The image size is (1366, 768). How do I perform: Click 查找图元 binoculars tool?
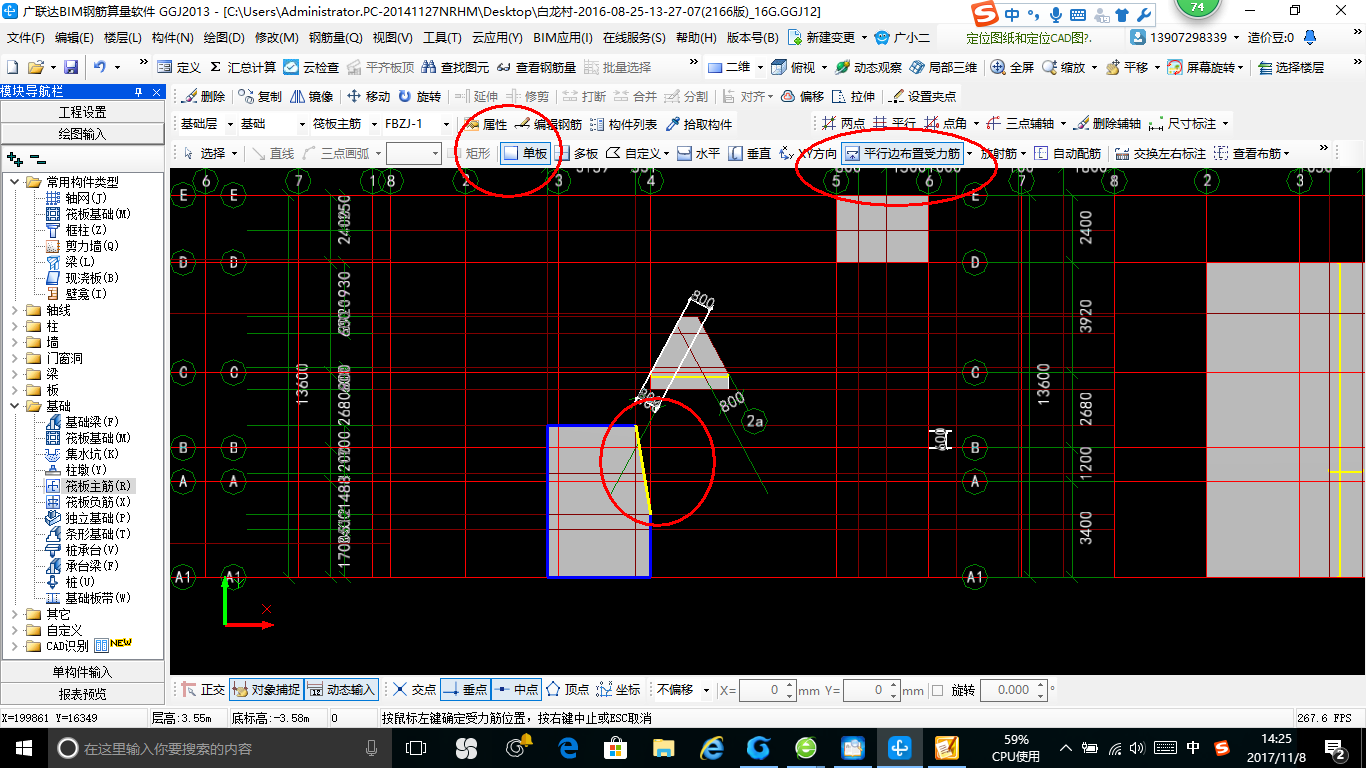tap(455, 67)
